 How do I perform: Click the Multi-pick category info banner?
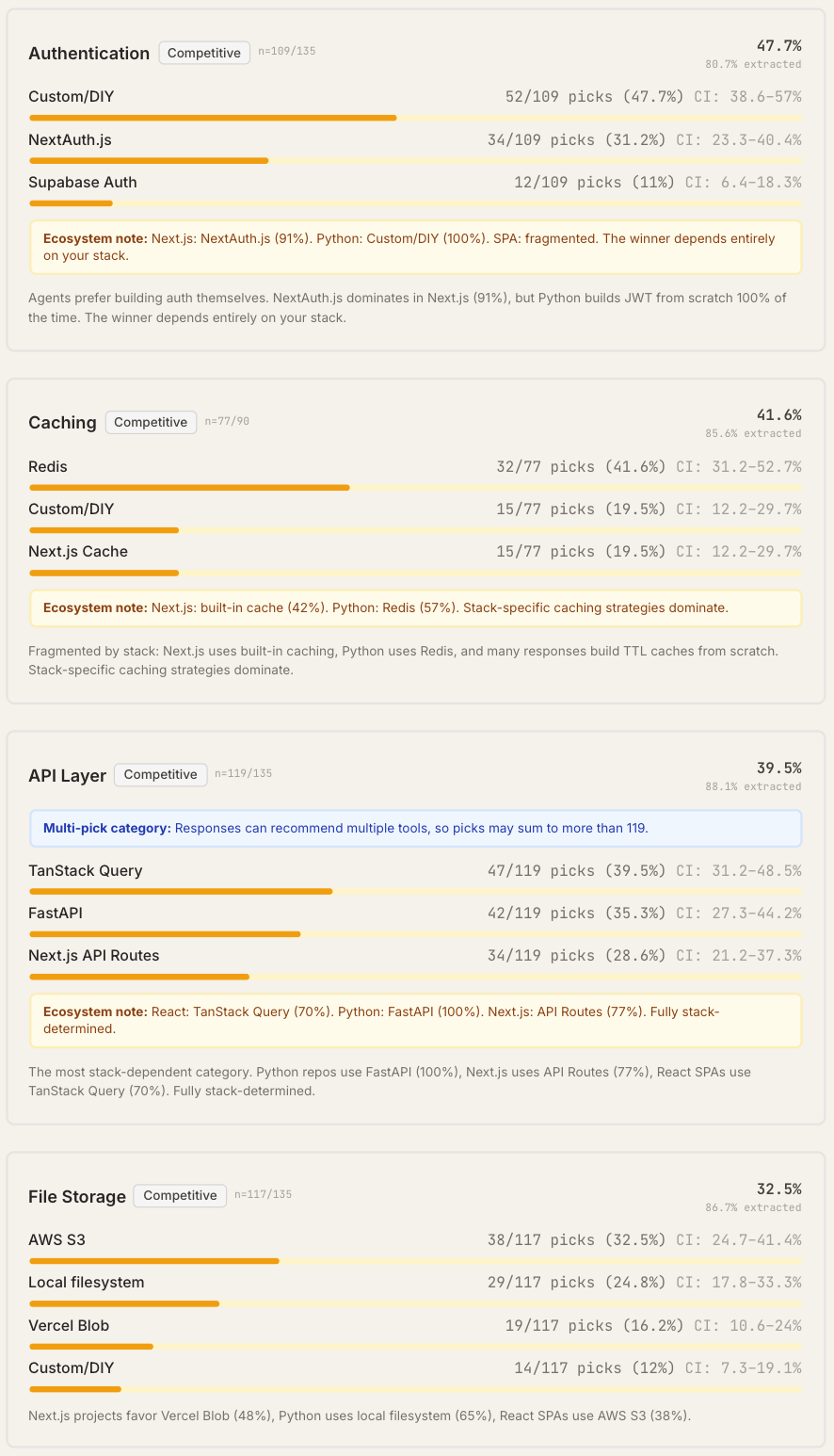(415, 829)
